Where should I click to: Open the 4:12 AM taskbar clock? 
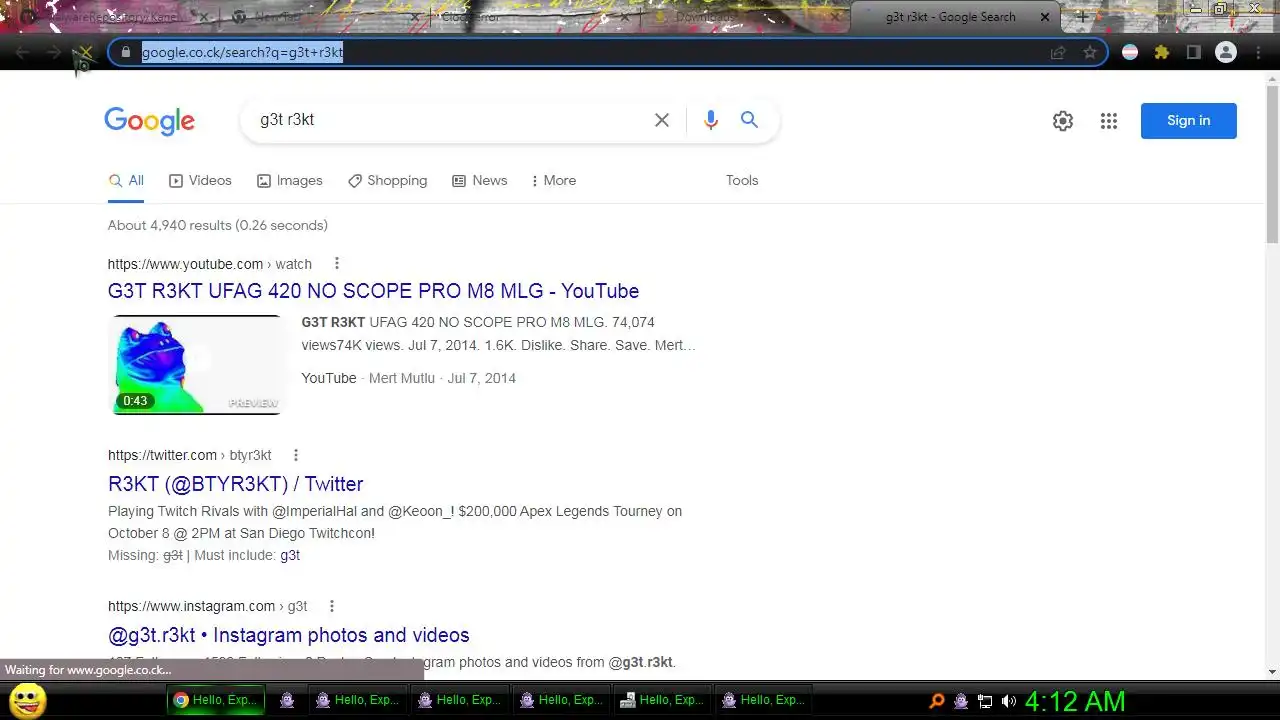tap(1075, 701)
